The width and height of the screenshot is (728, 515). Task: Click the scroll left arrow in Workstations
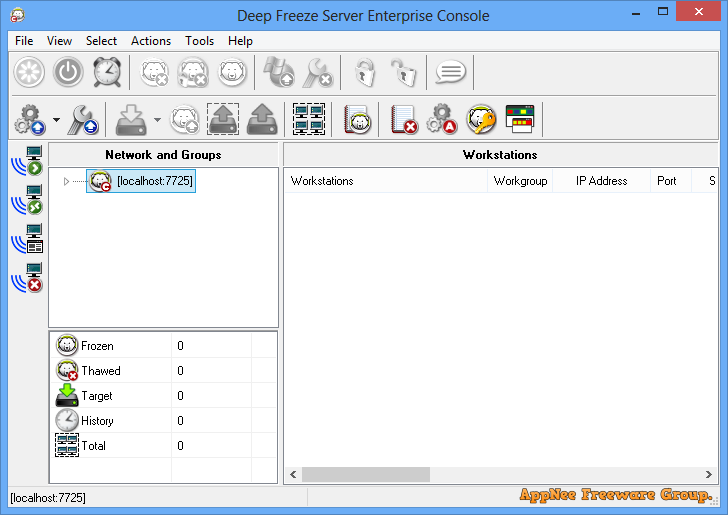point(293,475)
